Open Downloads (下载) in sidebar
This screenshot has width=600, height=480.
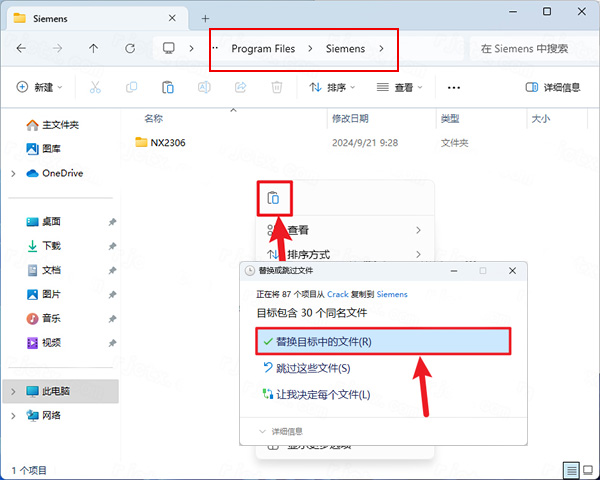click(x=43, y=245)
